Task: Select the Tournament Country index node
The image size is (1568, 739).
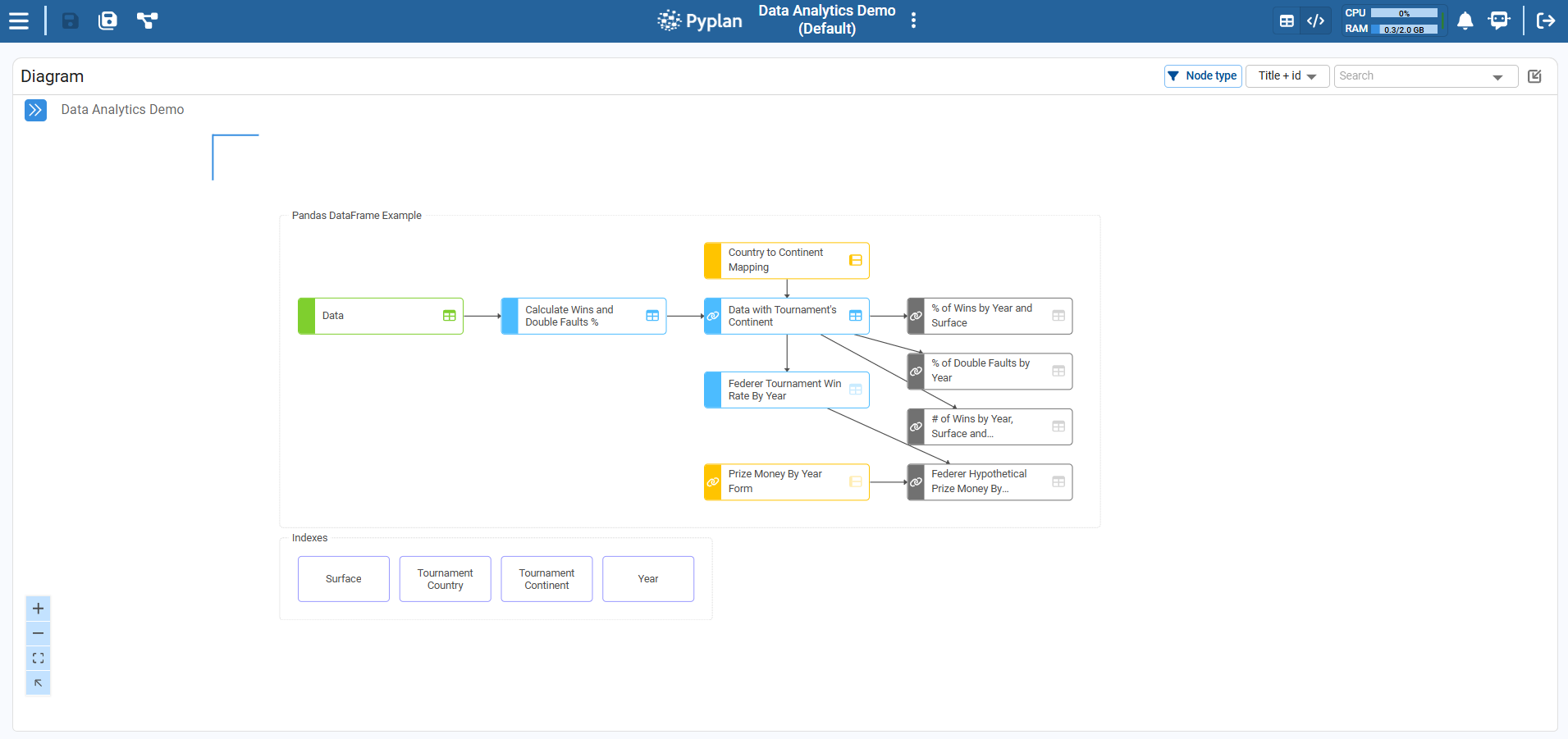Action: click(x=445, y=579)
